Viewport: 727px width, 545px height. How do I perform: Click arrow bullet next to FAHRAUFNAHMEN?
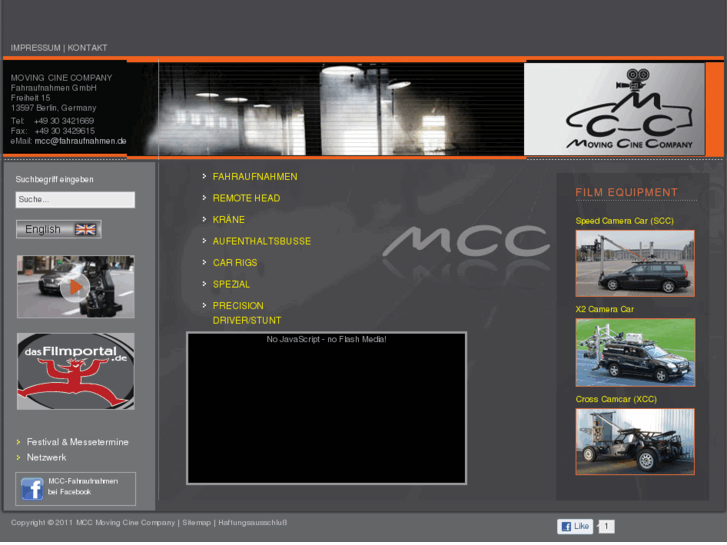pos(204,176)
